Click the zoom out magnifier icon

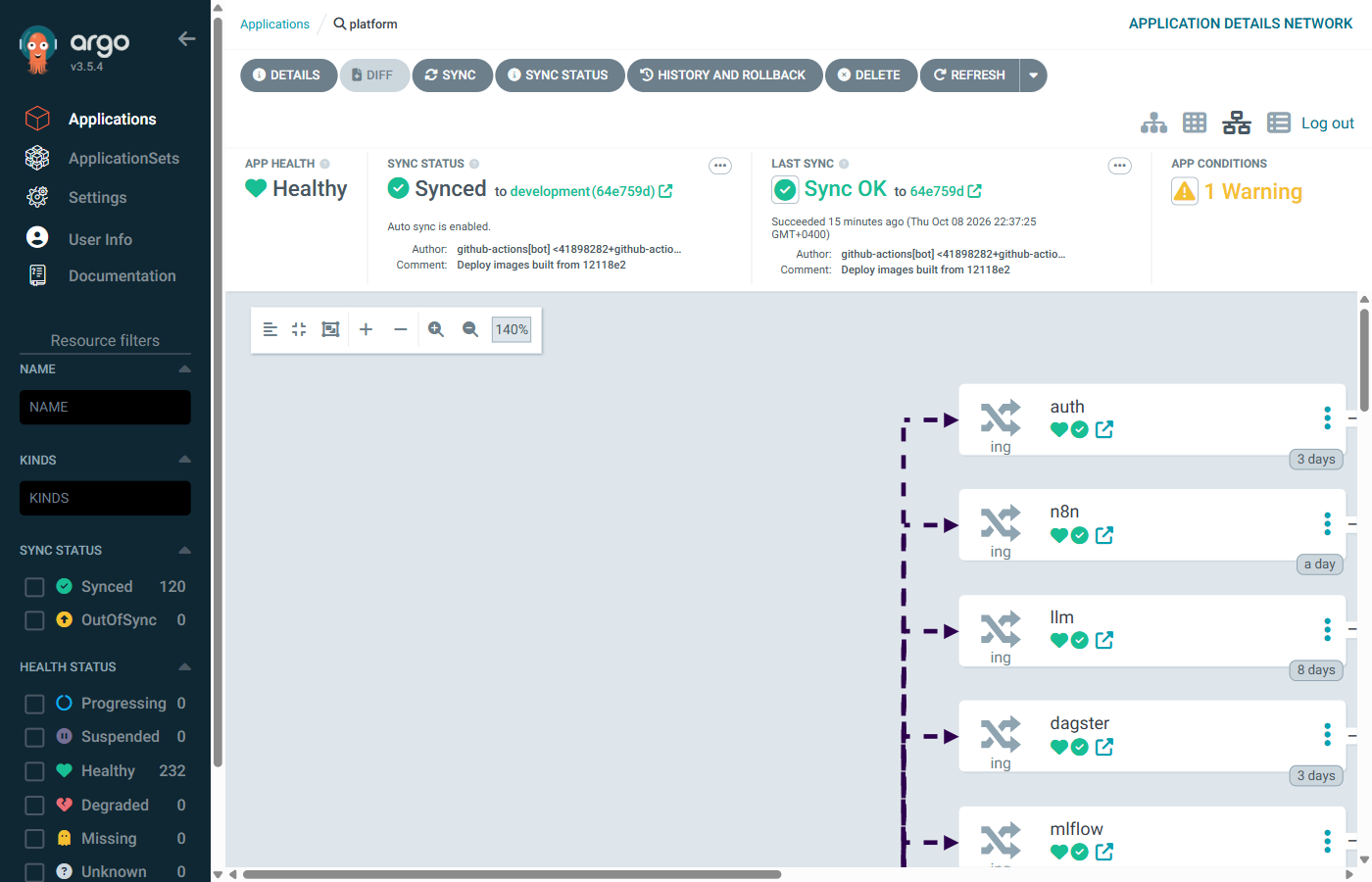tap(470, 329)
